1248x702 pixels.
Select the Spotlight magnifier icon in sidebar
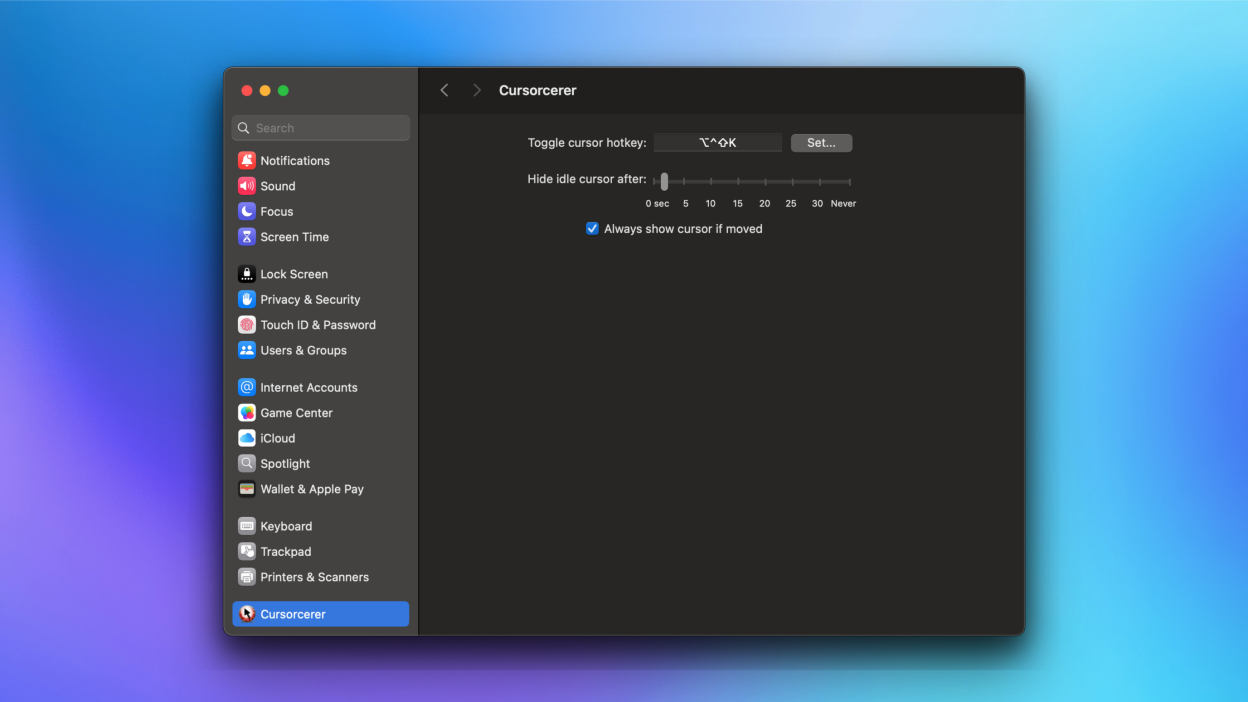(247, 464)
